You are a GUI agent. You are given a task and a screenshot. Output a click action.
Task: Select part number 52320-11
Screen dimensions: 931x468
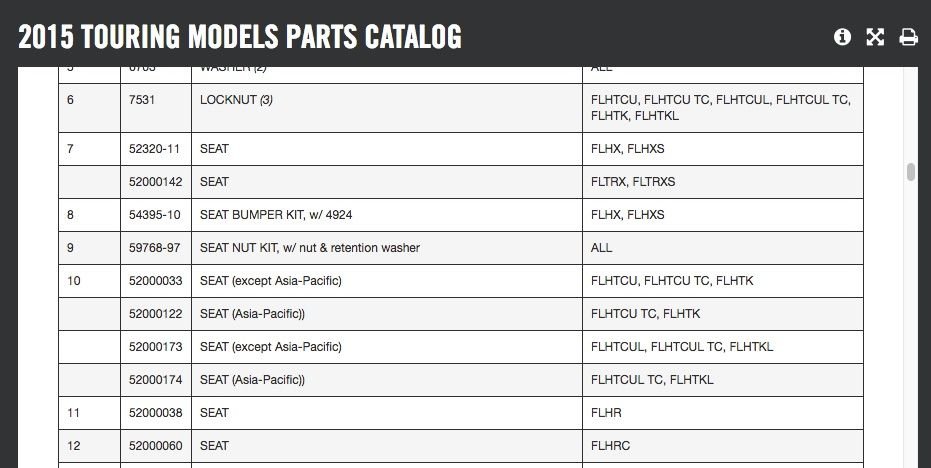point(151,149)
